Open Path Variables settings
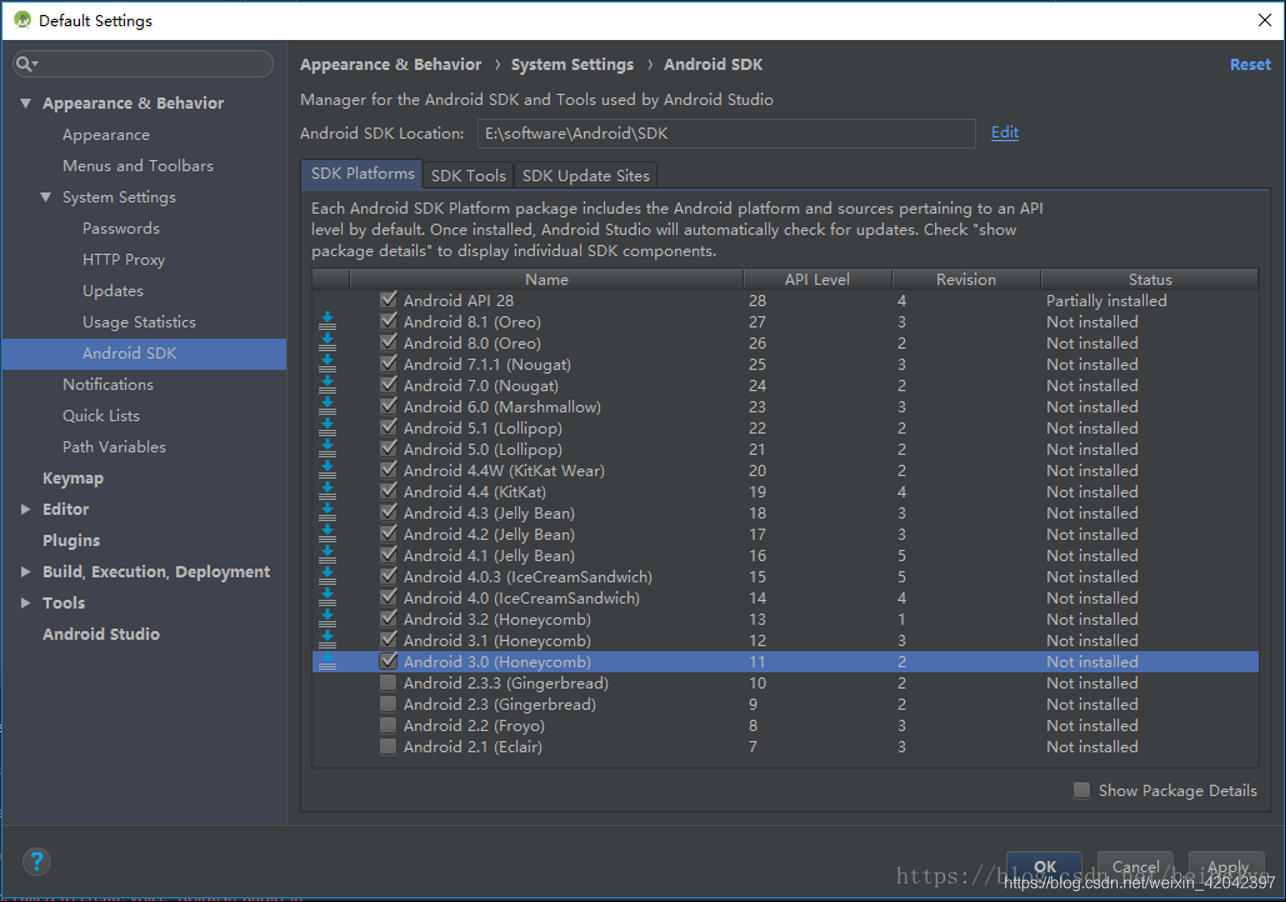 (114, 447)
